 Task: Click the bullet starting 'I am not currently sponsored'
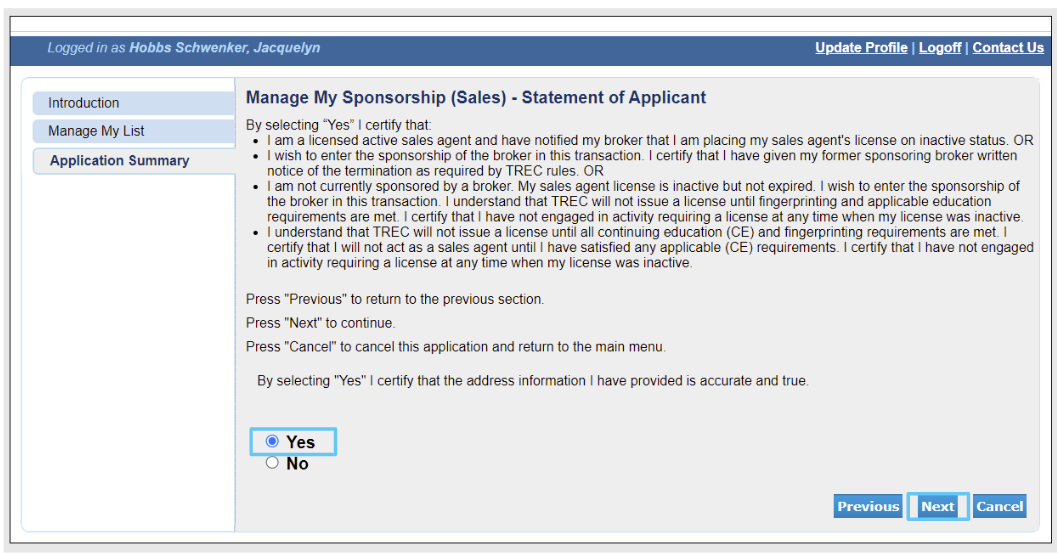(645, 202)
